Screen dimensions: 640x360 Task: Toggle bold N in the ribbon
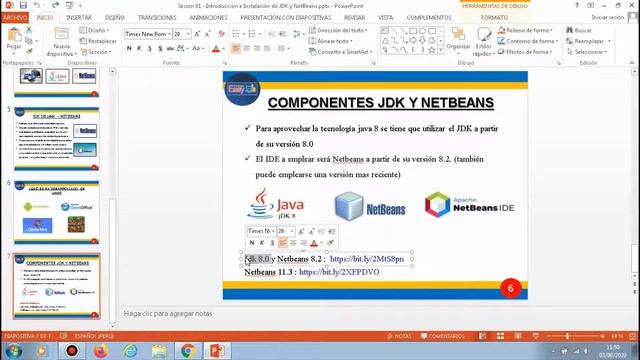coord(129,49)
